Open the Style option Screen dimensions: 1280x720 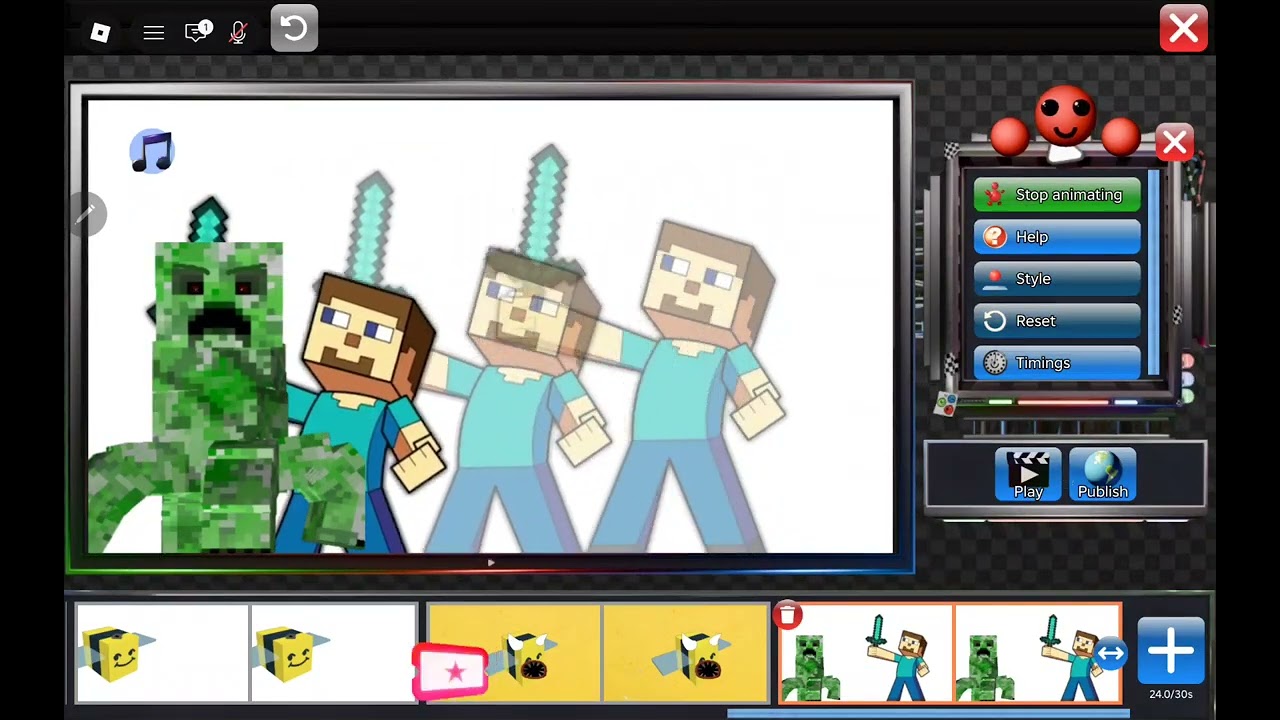(1057, 279)
